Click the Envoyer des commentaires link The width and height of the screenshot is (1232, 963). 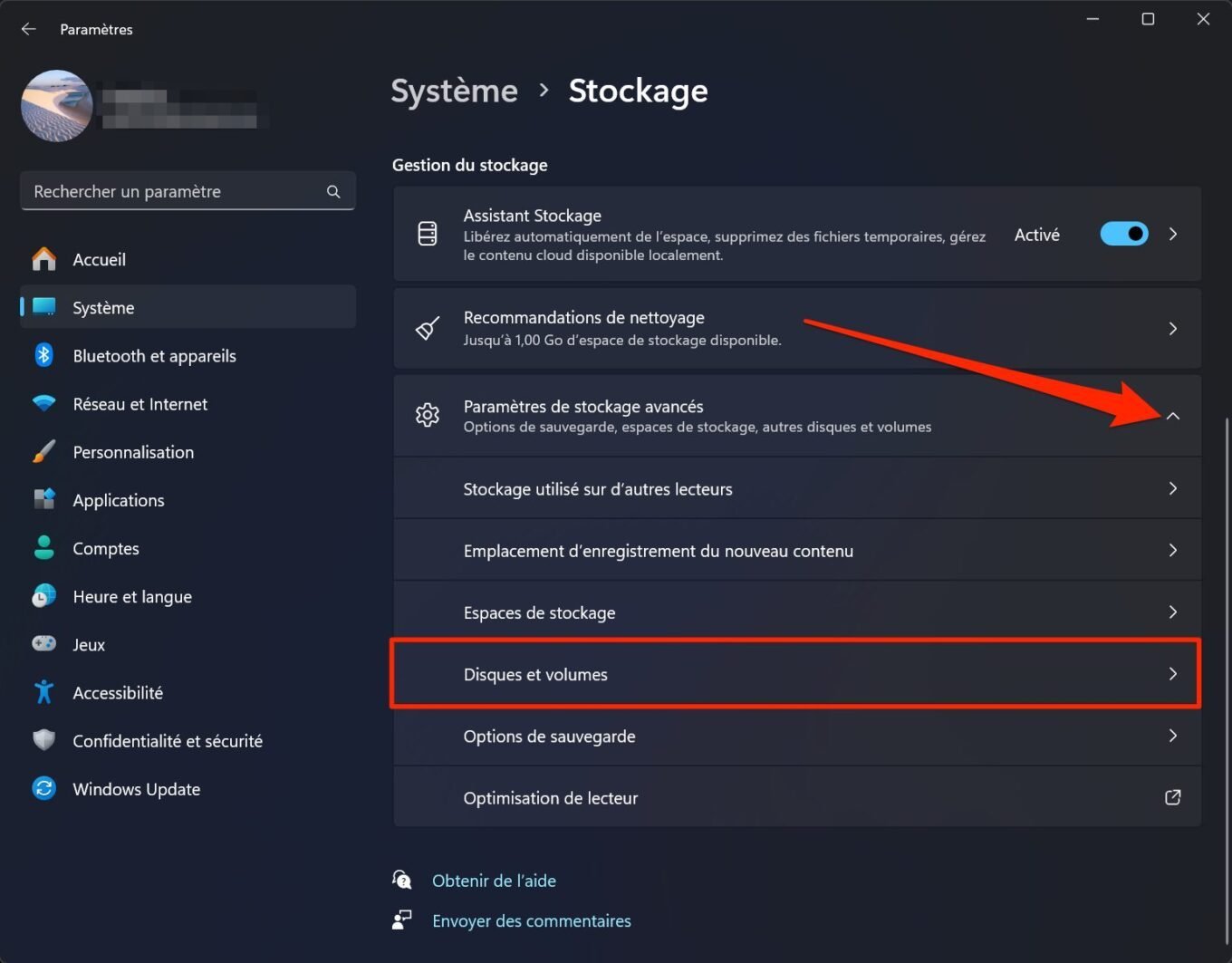click(532, 920)
